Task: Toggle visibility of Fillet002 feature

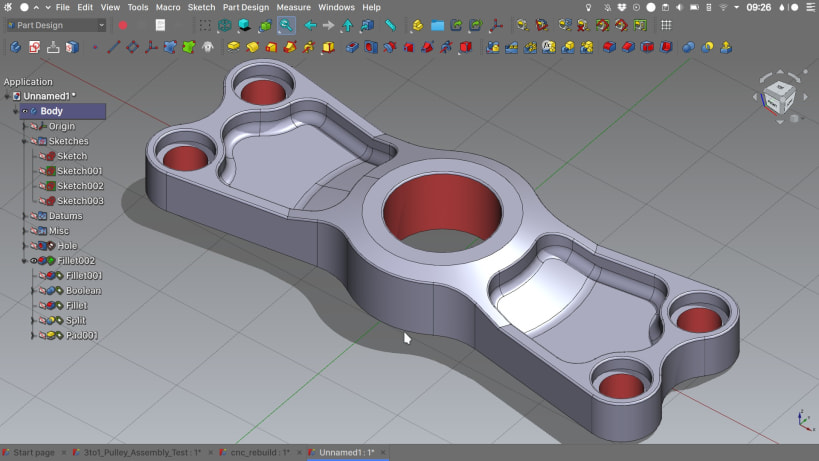Action: [33, 261]
